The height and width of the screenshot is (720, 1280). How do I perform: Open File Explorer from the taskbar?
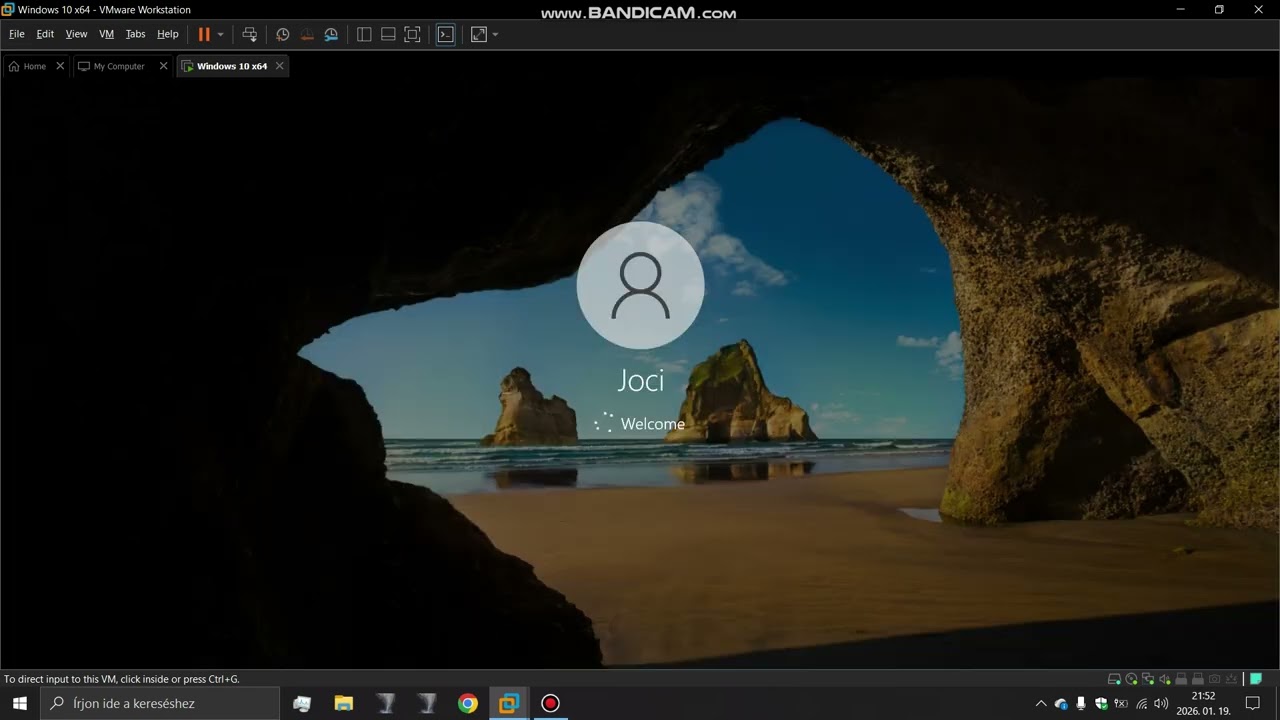pyautogui.click(x=344, y=703)
